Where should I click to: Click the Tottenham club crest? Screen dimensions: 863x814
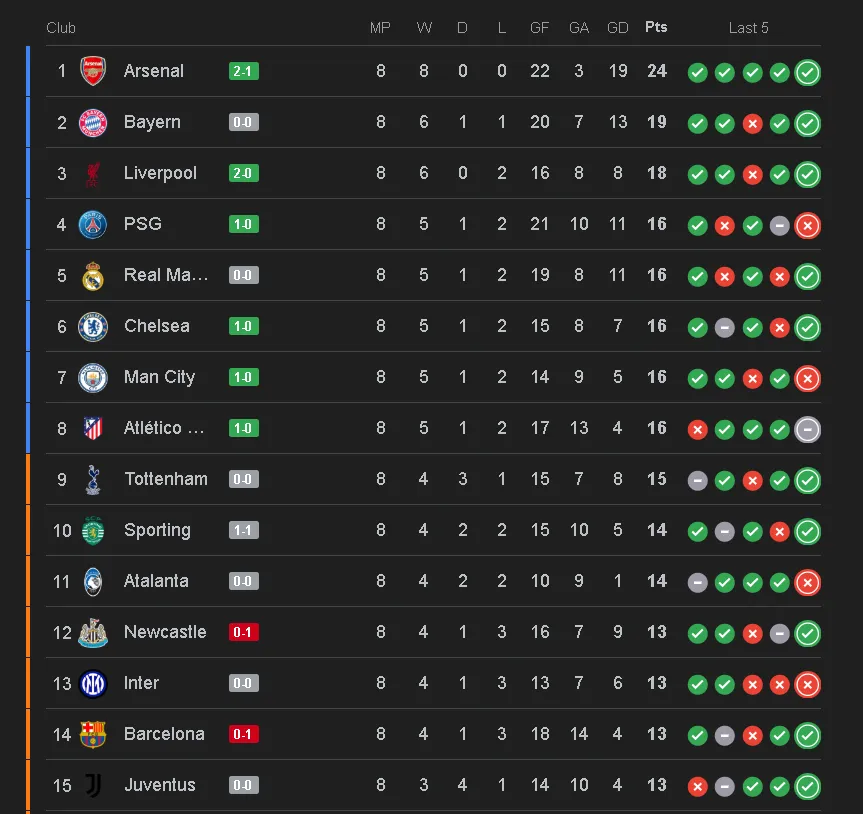pos(93,479)
